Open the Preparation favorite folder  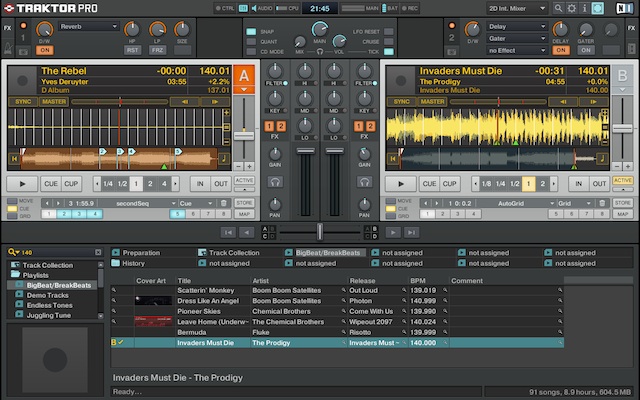[141, 253]
